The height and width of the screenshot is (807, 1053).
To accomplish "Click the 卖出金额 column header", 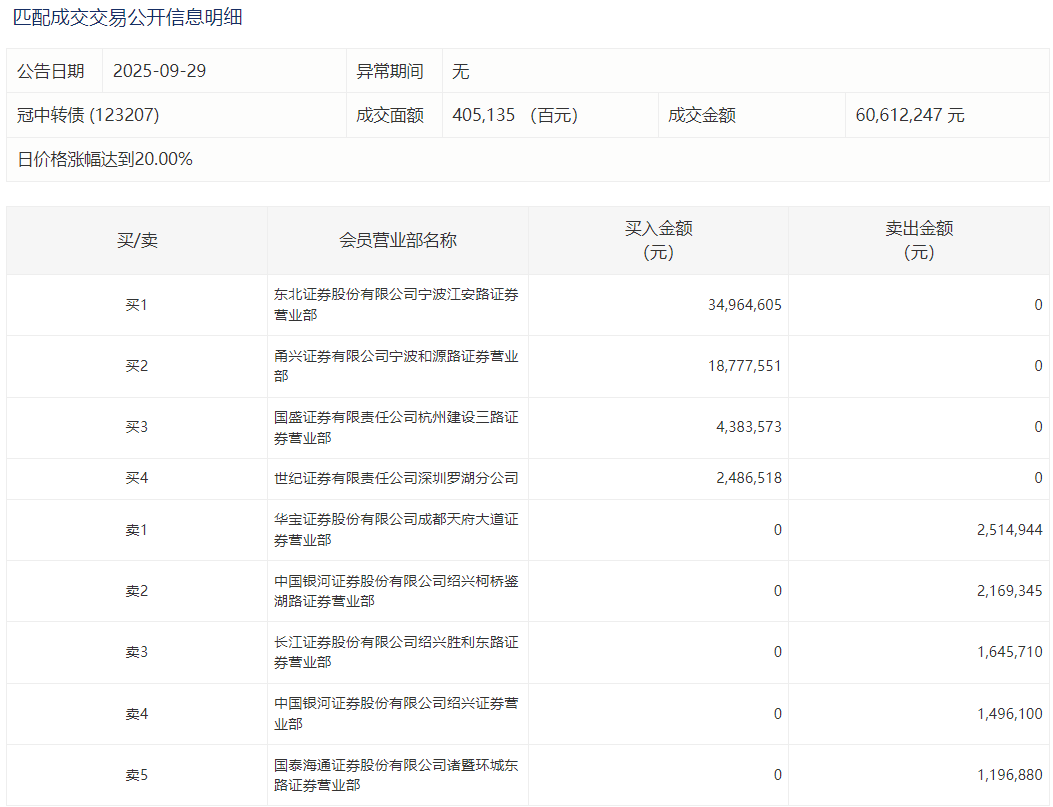I will coord(918,240).
